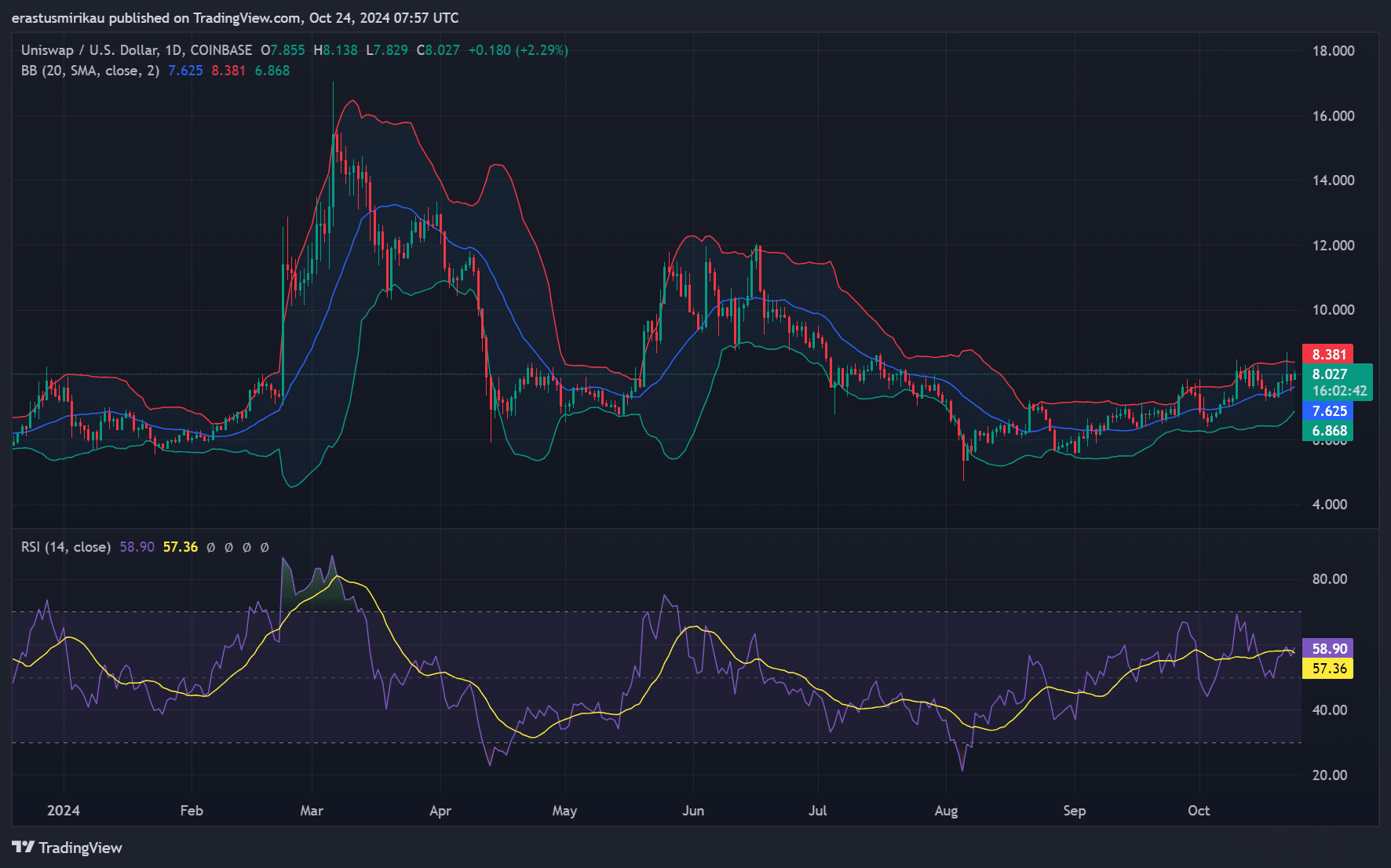Click the 14.000 price axis label

tap(1333, 181)
